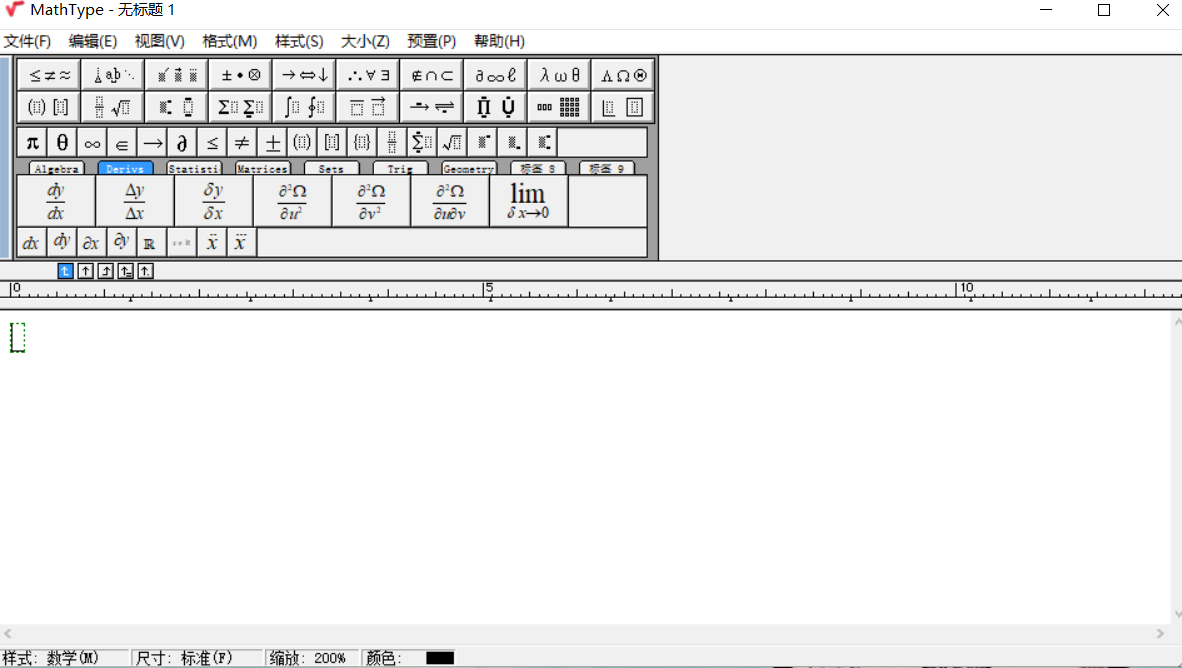Insert the partial derivative symbol
Viewport: 1182px width, 668px height.
pyautogui.click(x=182, y=142)
